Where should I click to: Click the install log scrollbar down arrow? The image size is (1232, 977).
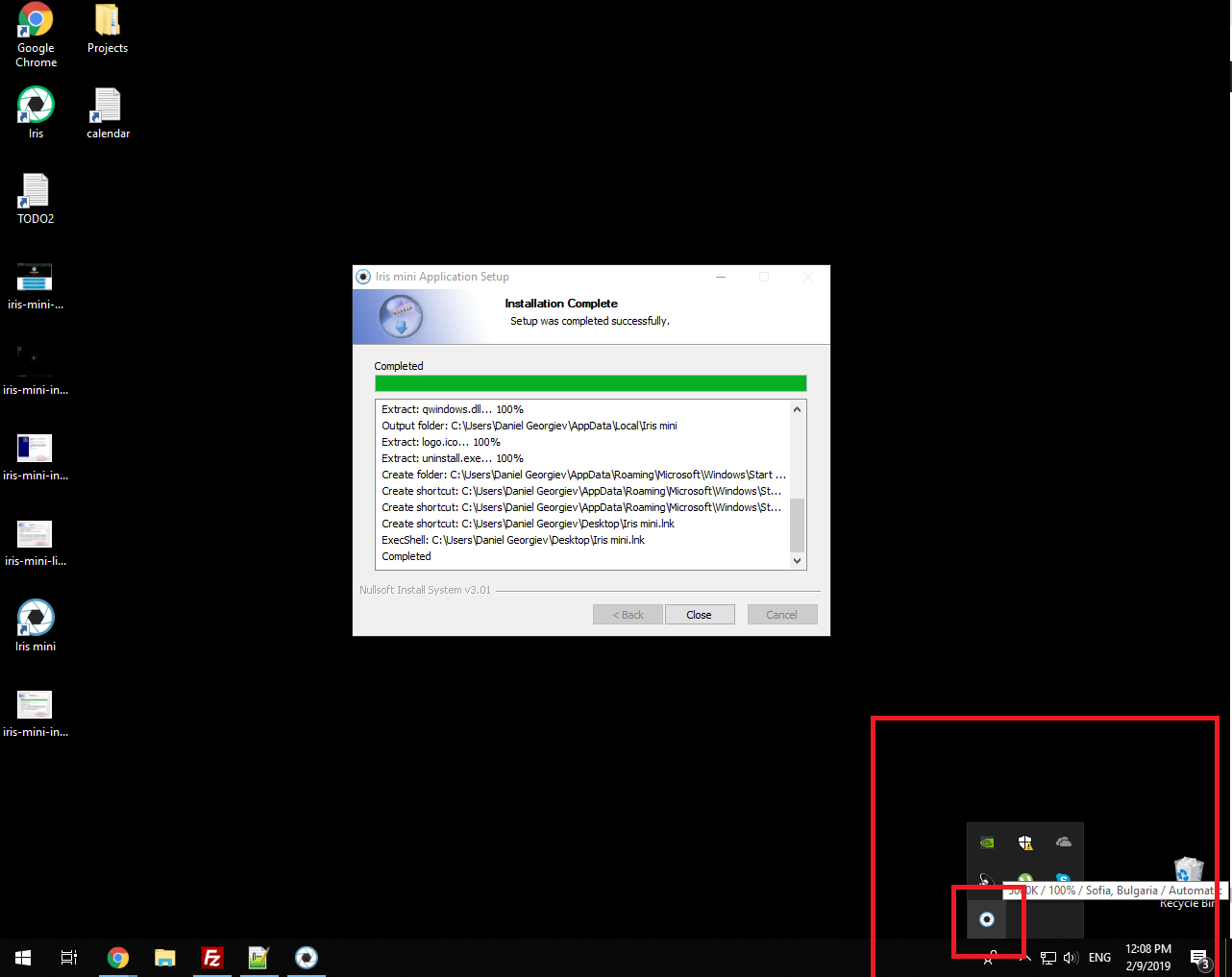[797, 561]
